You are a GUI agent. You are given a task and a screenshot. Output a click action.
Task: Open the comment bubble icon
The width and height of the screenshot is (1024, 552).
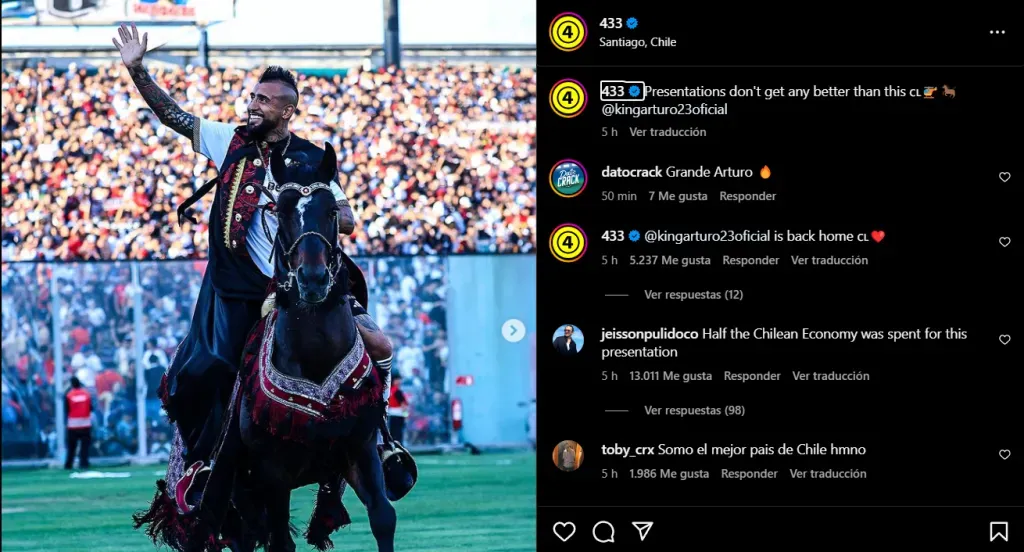(603, 532)
